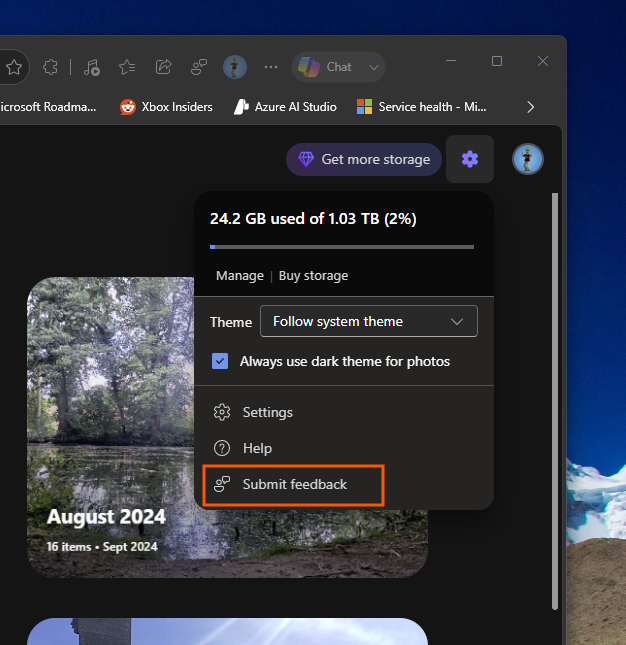626x645 pixels.
Task: Click Get more storage button
Action: (364, 159)
